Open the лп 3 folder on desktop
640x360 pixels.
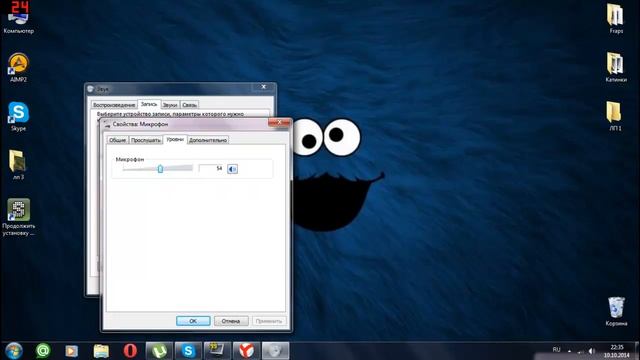pyautogui.click(x=18, y=165)
